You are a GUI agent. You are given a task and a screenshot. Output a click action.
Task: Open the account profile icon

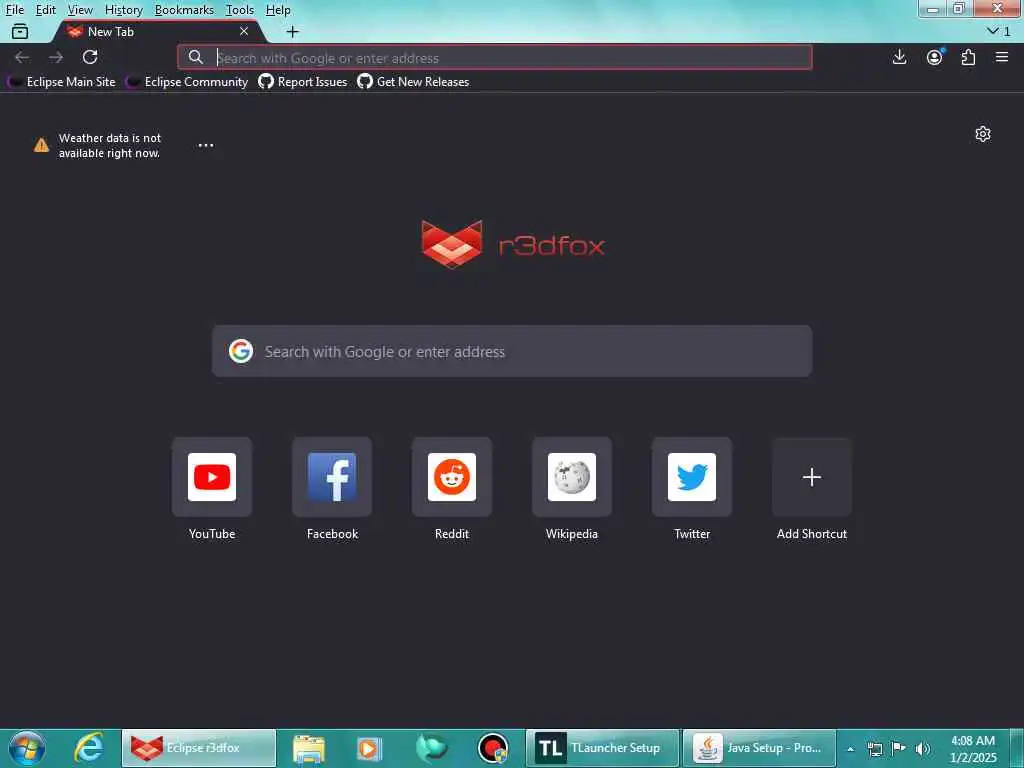935,57
